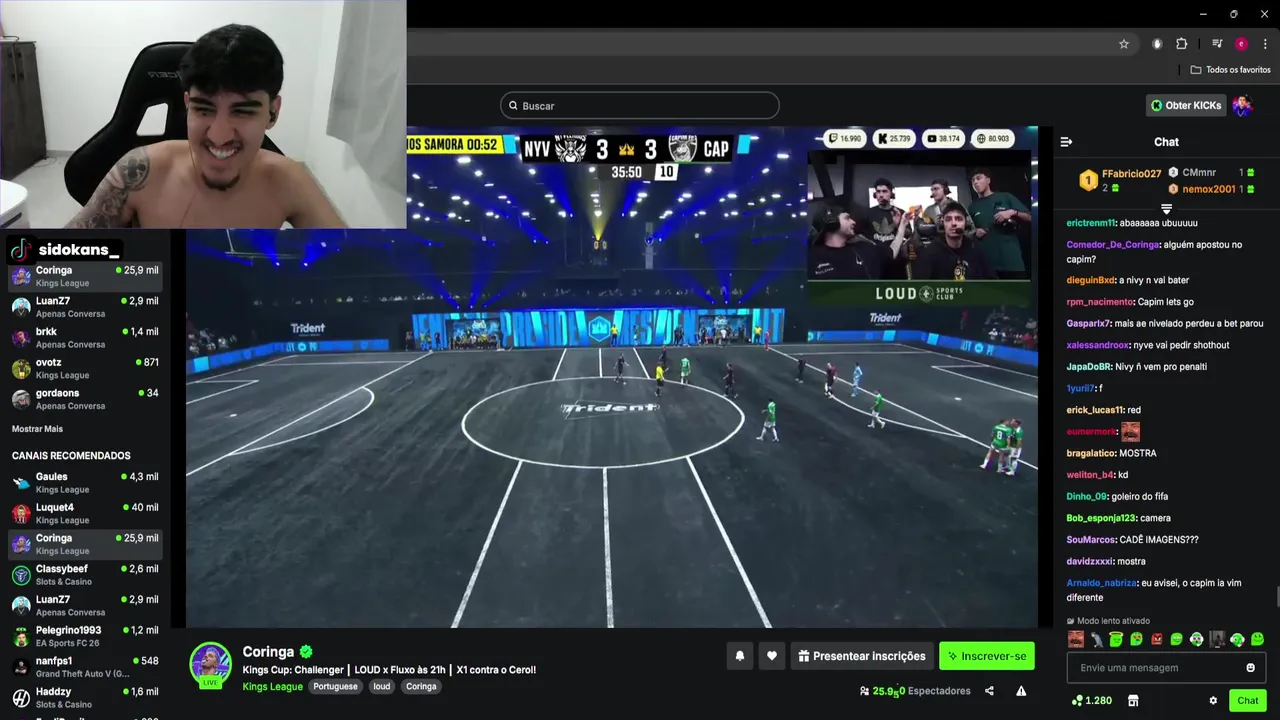The image size is (1280, 720).
Task: Share the stream via share icon
Action: [x=989, y=691]
